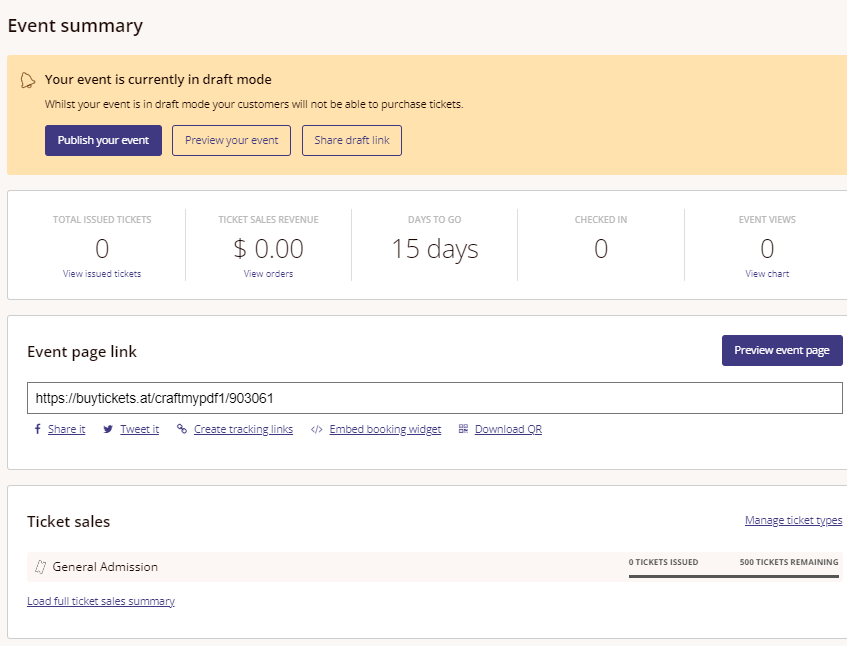847x646 pixels.
Task: Publish your event
Action: tap(103, 140)
